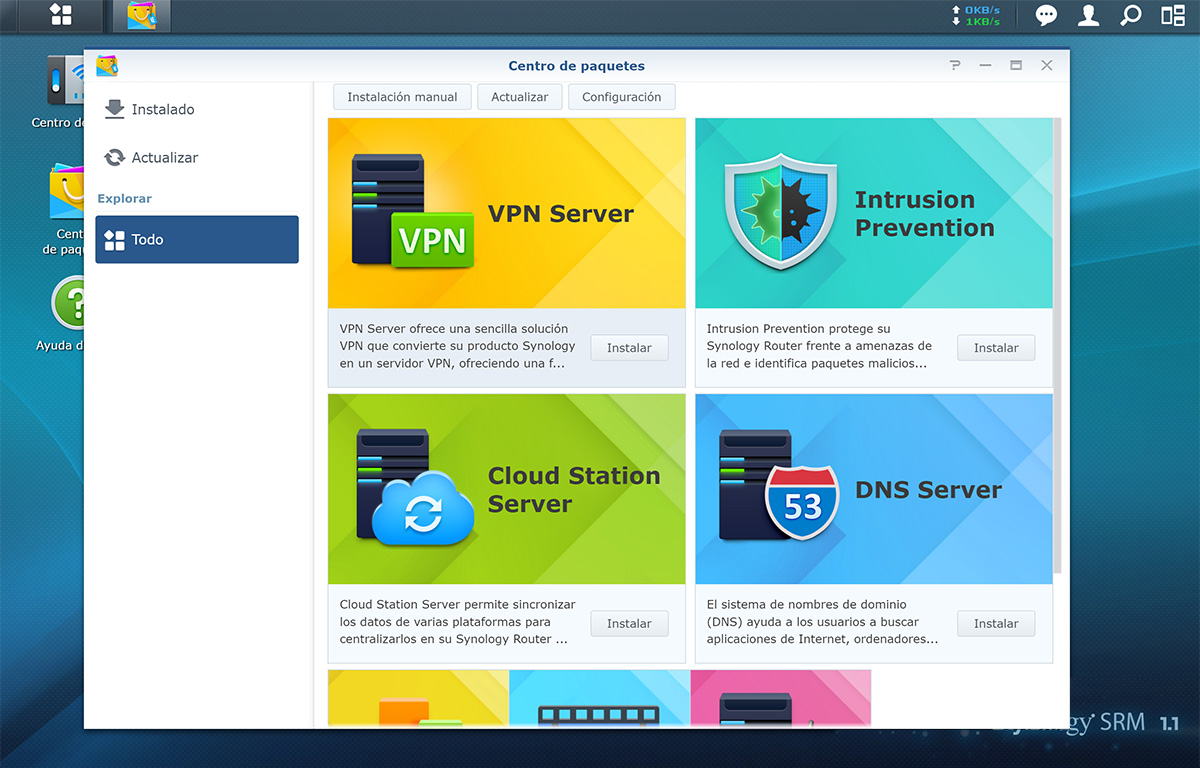
Task: Install DNS Server package
Action: point(996,623)
